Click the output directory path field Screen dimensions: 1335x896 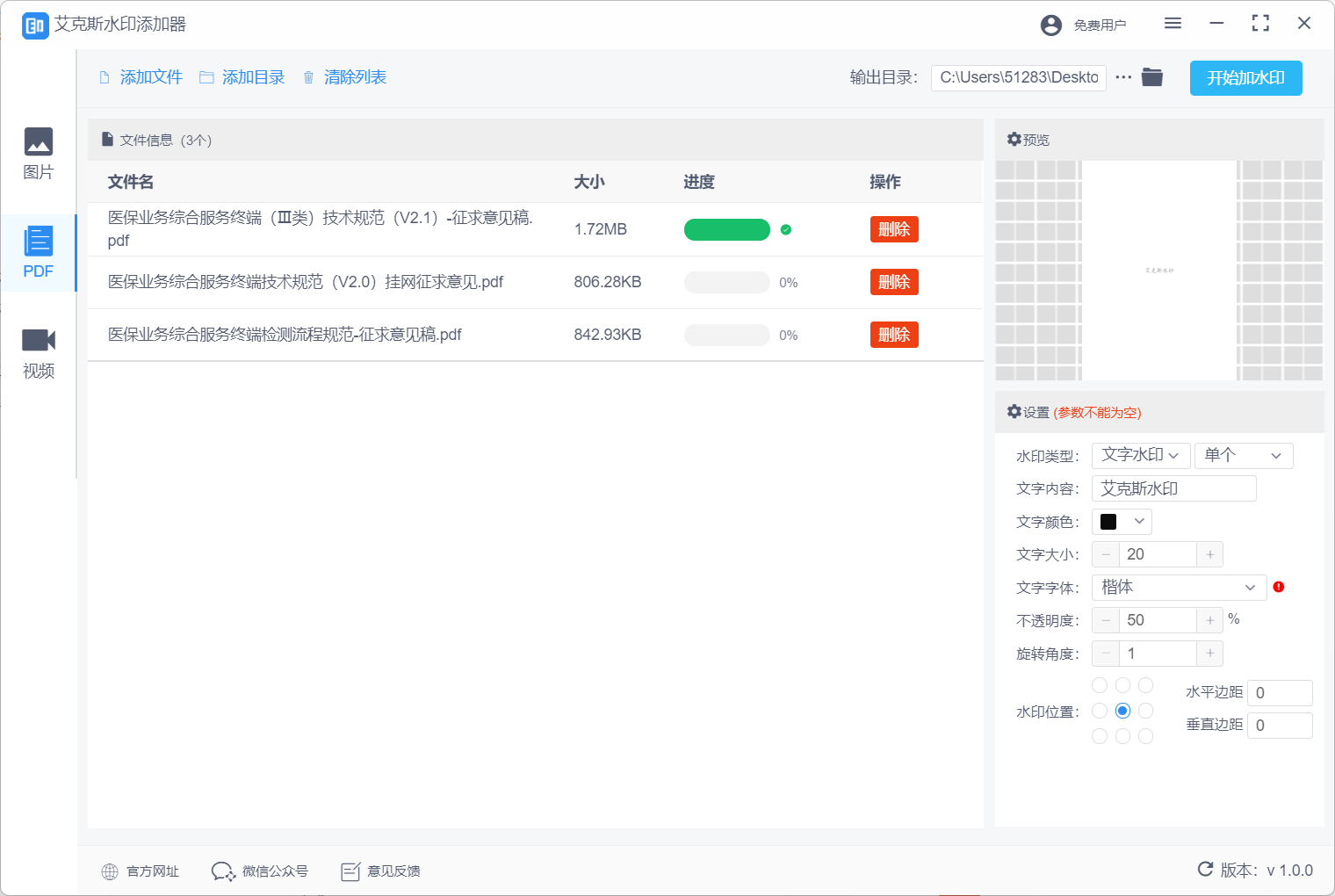pyautogui.click(x=1019, y=77)
